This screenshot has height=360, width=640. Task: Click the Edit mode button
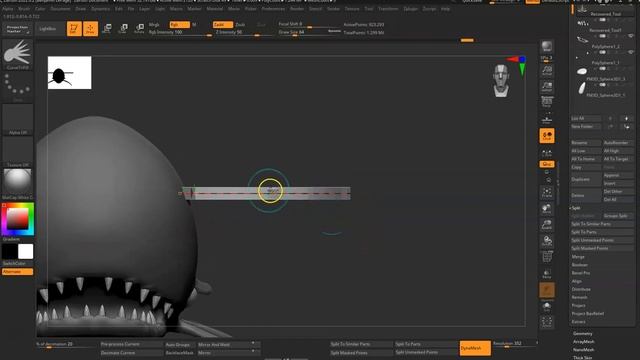pyautogui.click(x=74, y=29)
